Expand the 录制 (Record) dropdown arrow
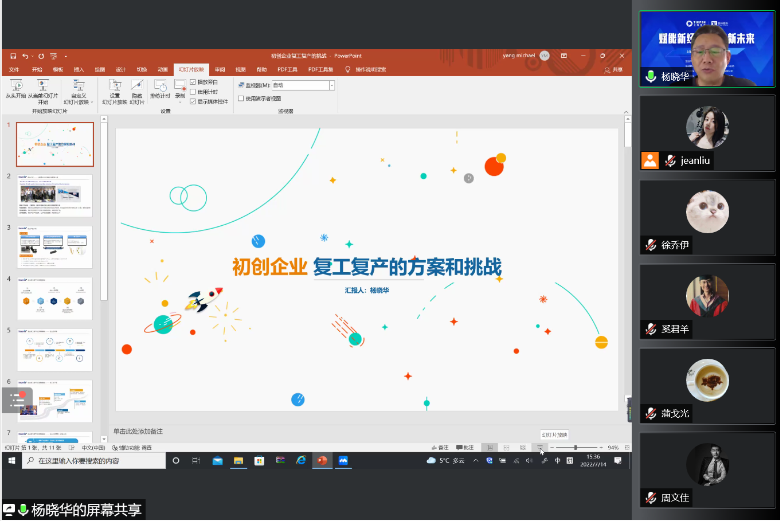Image resolution: width=780 pixels, height=521 pixels. (179, 101)
